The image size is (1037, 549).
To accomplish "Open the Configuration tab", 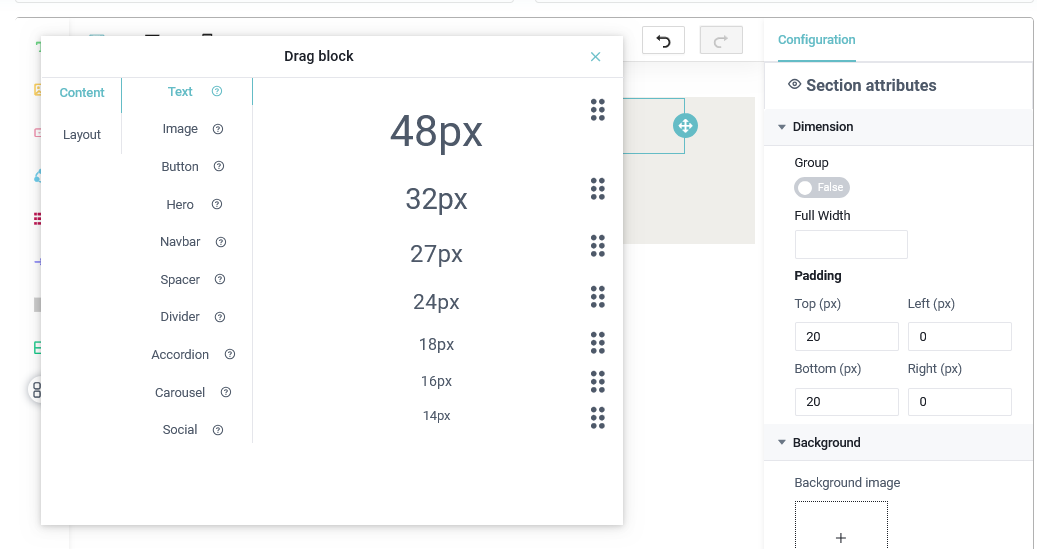I will tap(816, 40).
